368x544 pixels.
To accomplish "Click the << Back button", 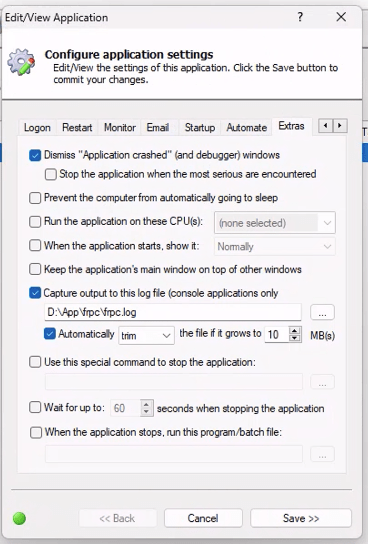I will click(x=117, y=518).
